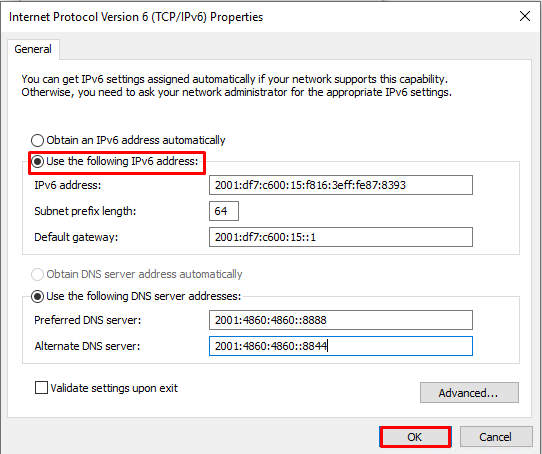Discard changes with the Cancel button
This screenshot has height=454, width=542.
(x=496, y=437)
